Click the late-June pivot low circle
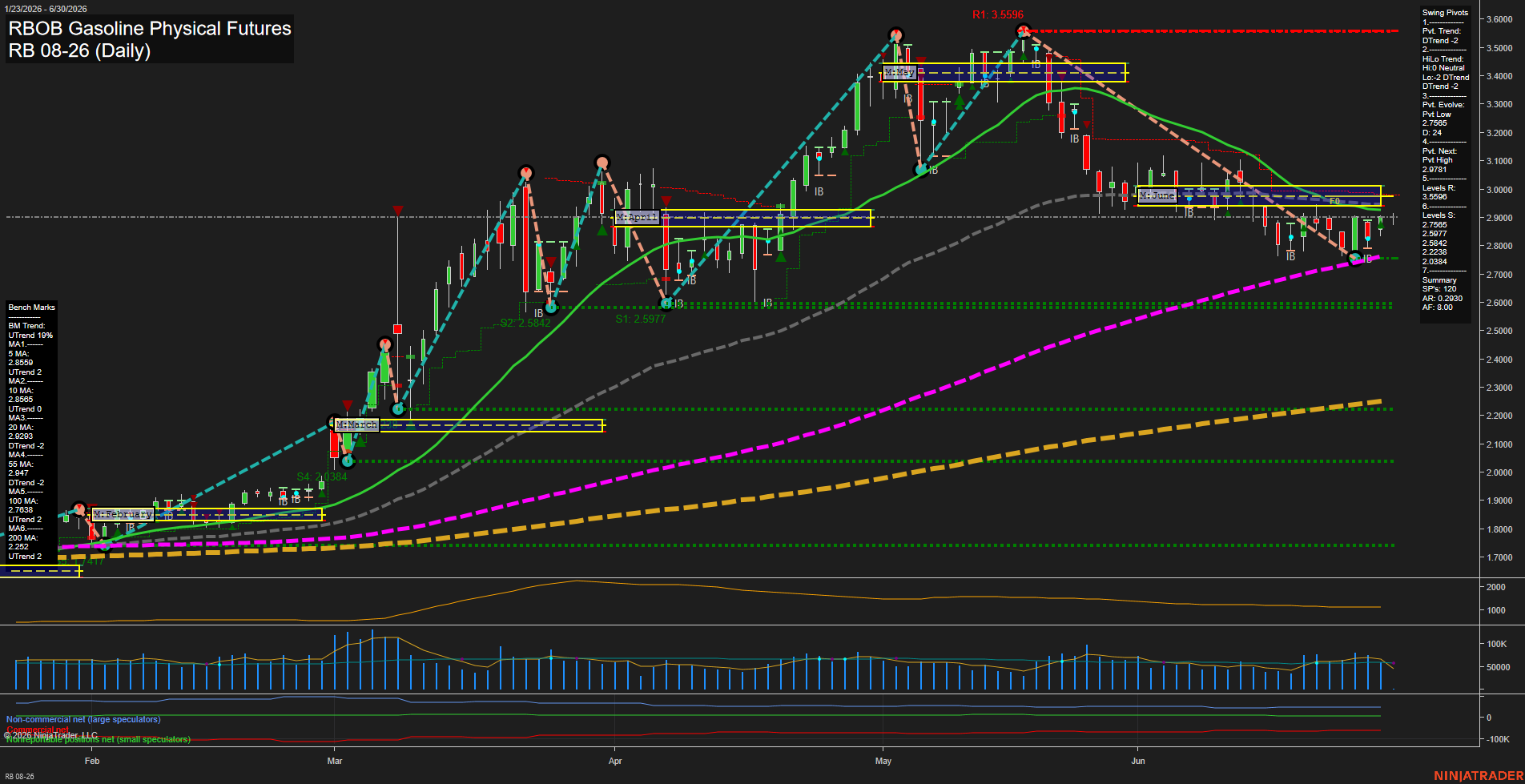This screenshot has height=784, width=1525. tap(1355, 258)
